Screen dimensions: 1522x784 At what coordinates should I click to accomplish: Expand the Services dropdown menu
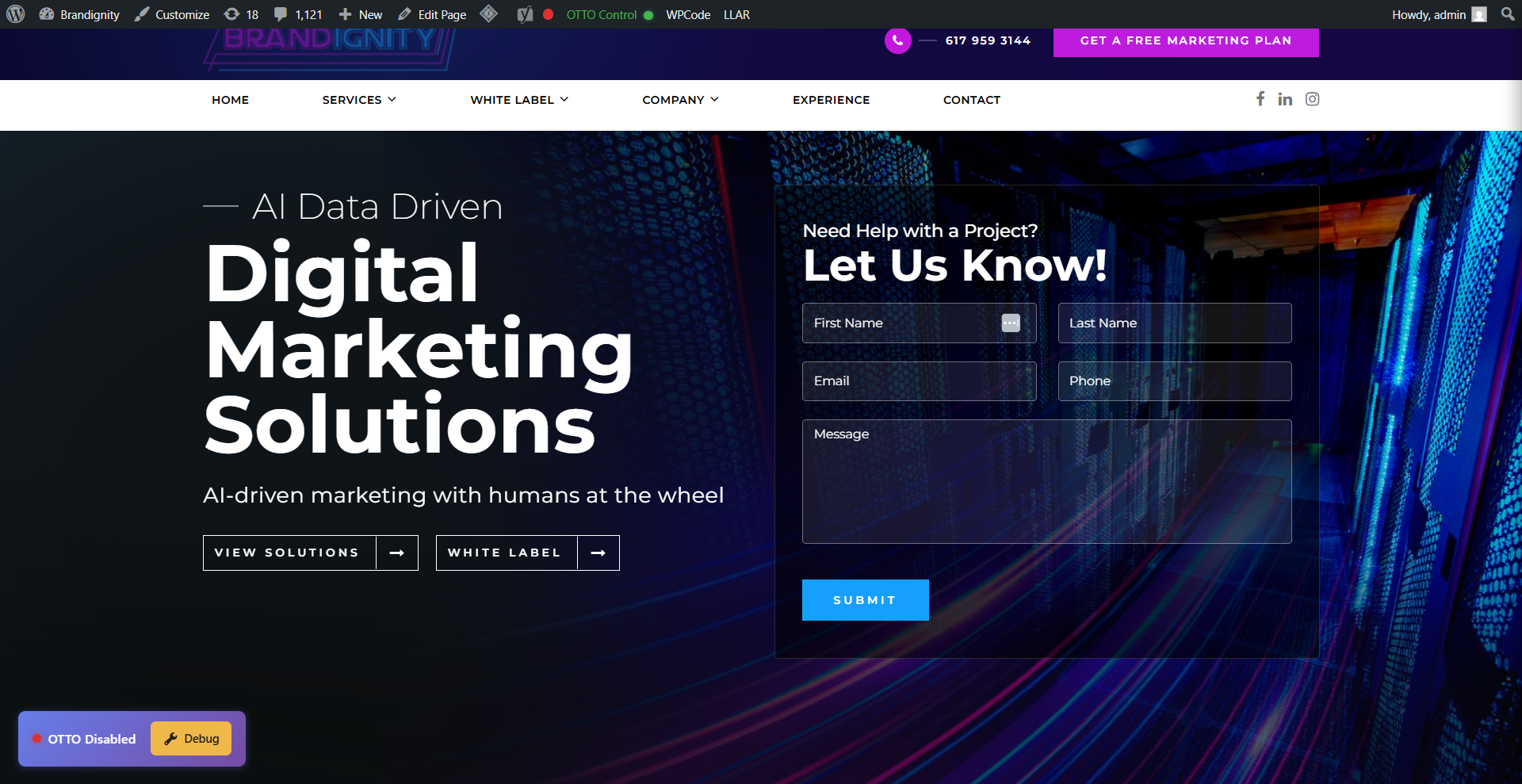pyautogui.click(x=359, y=100)
